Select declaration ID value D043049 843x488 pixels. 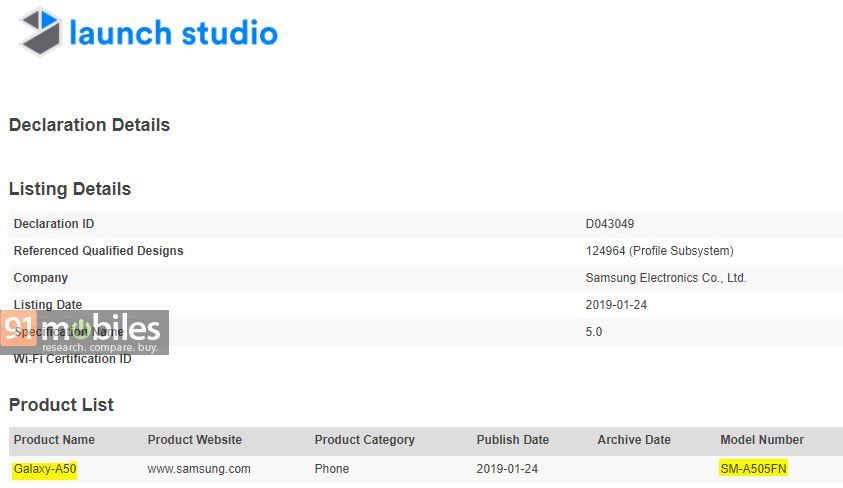coord(610,224)
